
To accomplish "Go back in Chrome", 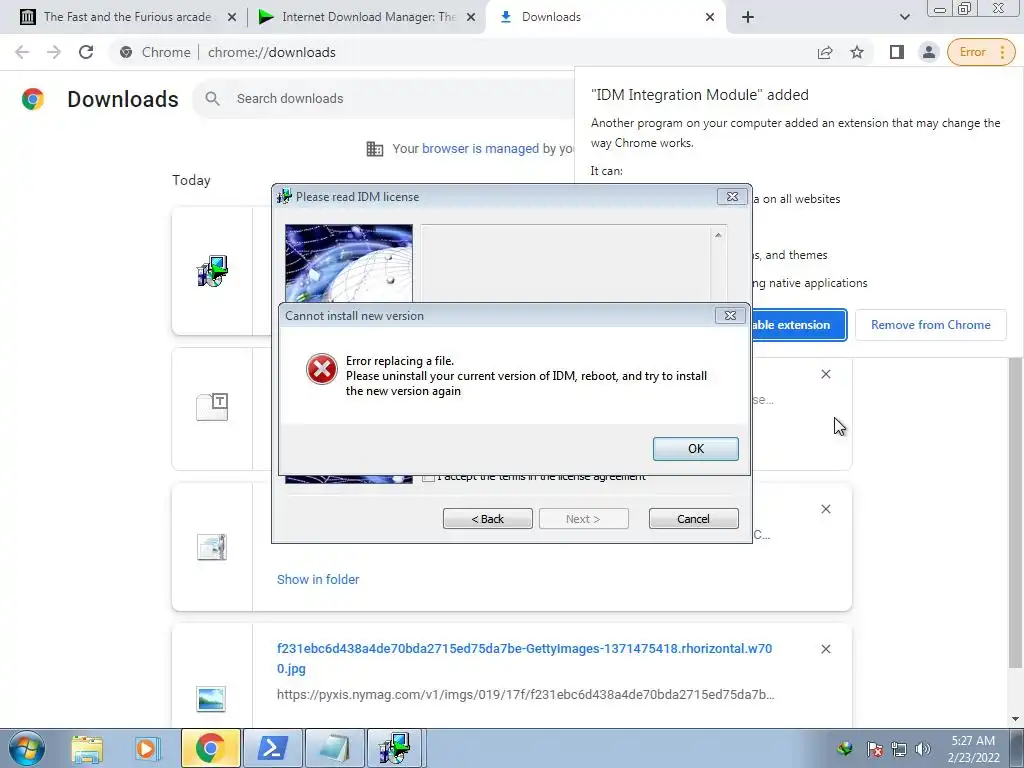I will (22, 52).
